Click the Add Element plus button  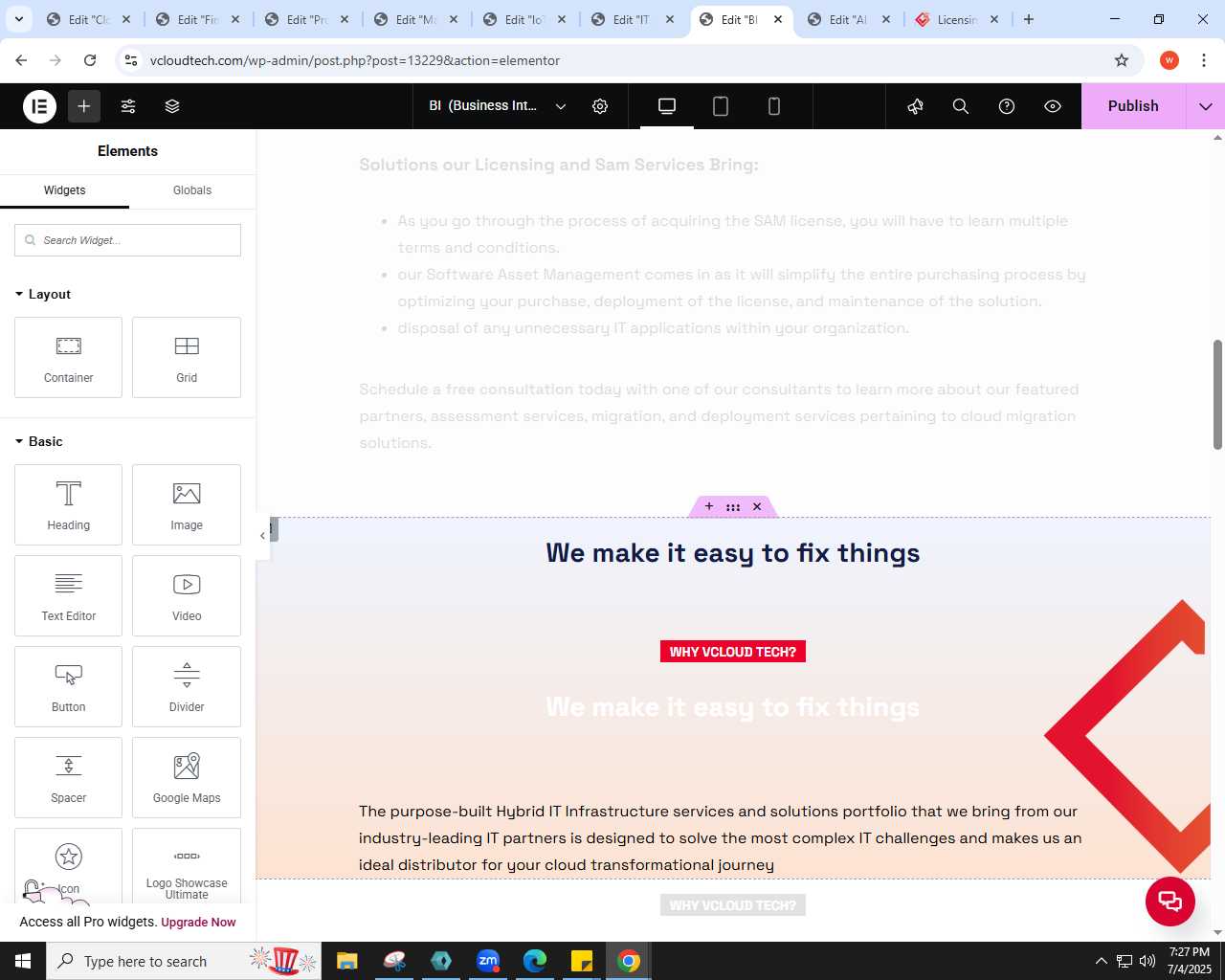click(x=84, y=106)
